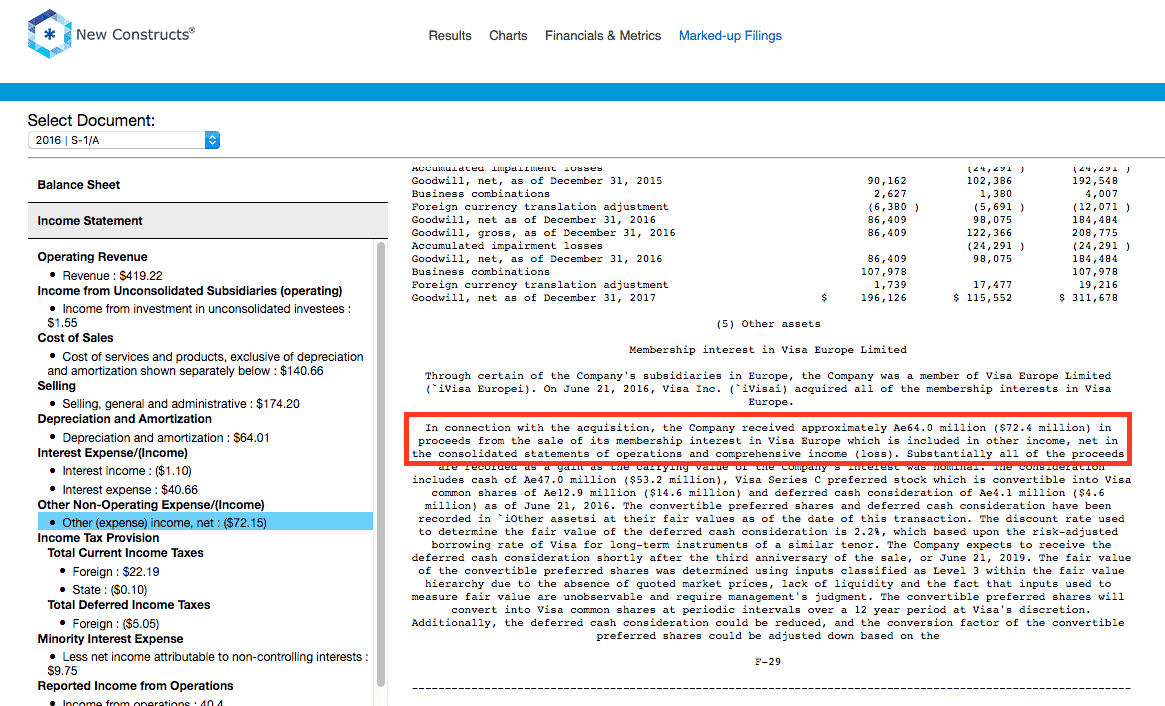Select Cost of services and products item

coord(205,363)
